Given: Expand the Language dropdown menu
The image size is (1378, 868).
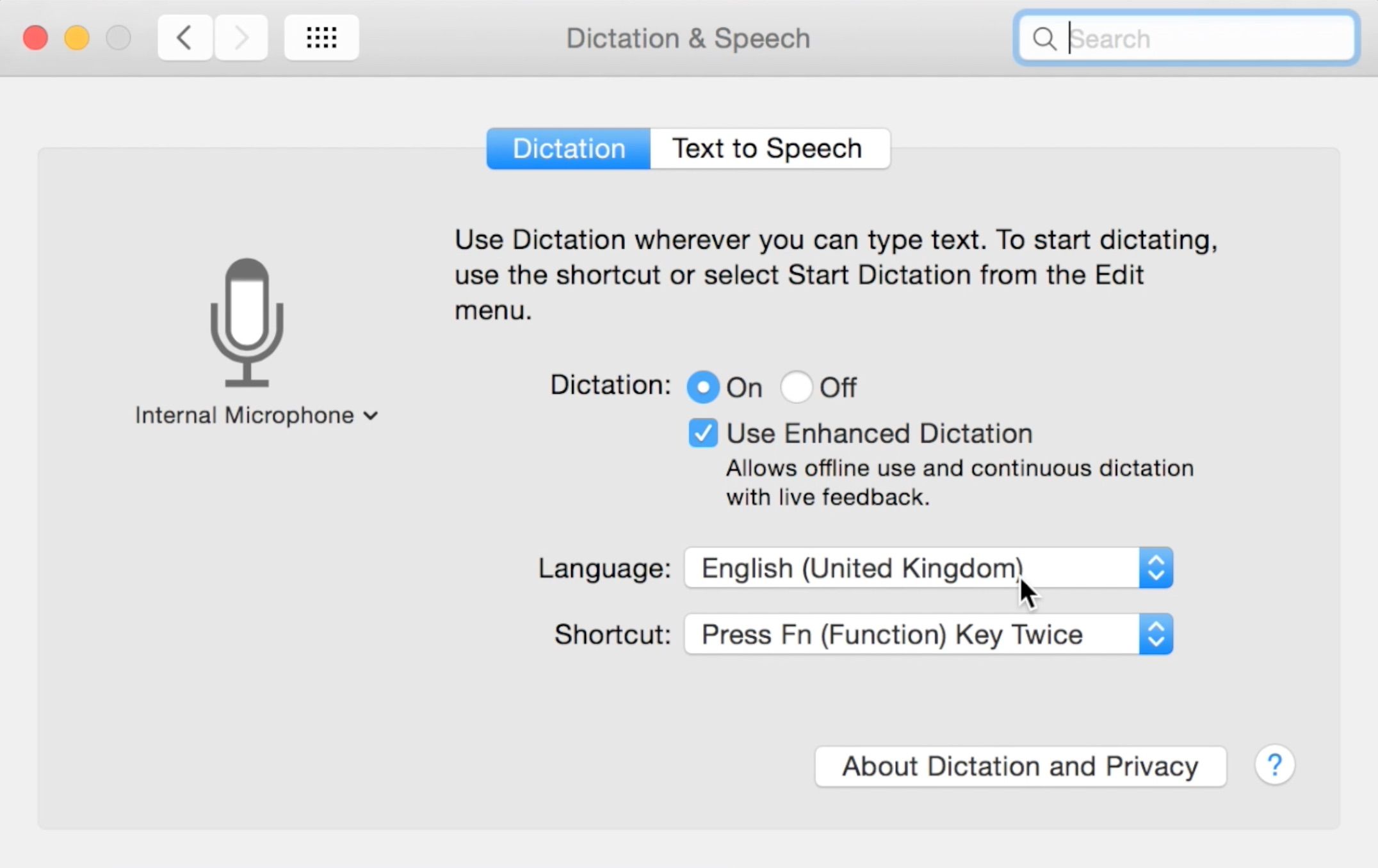Looking at the screenshot, I should click(1156, 568).
